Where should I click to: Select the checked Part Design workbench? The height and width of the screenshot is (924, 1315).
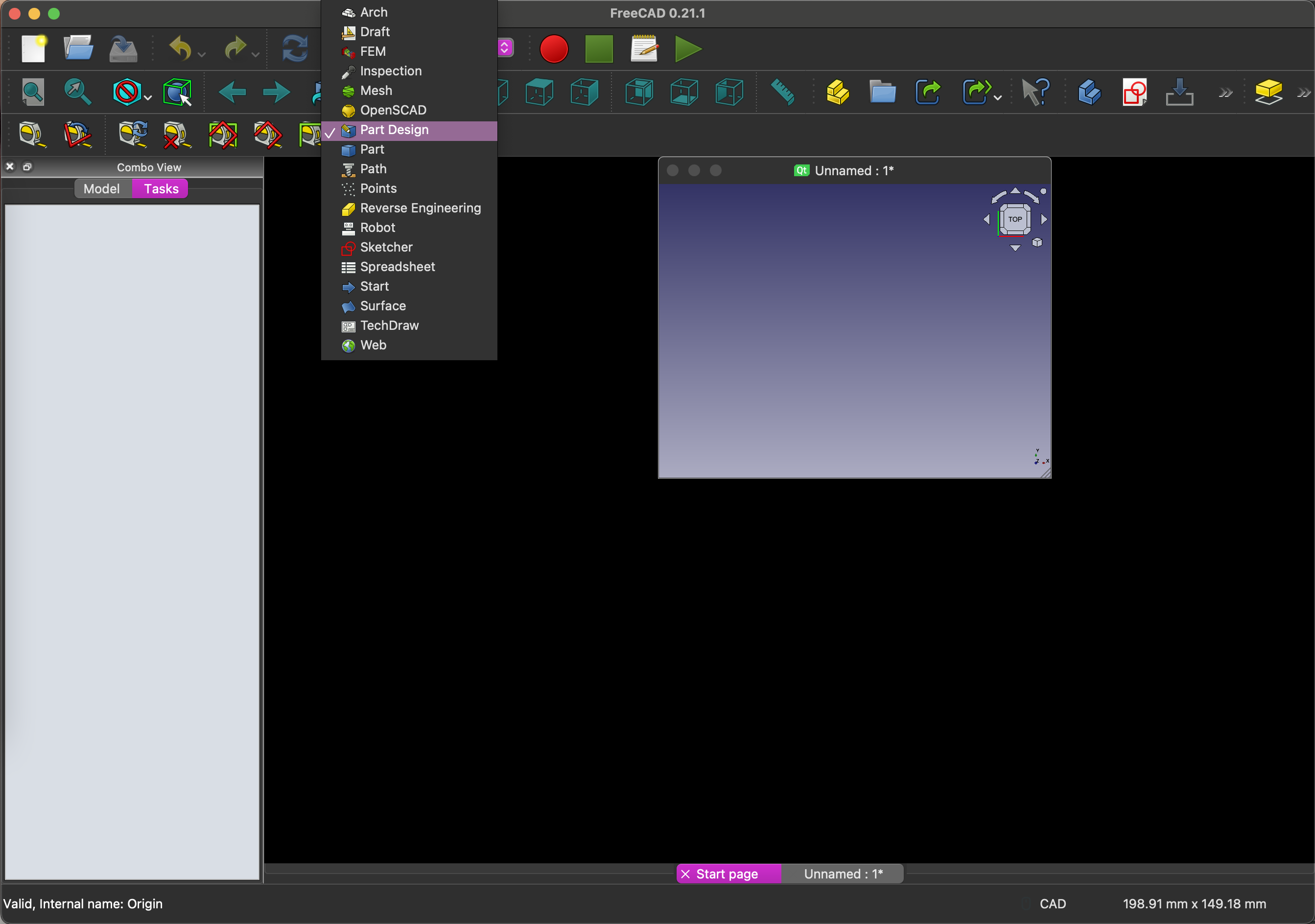[409, 130]
